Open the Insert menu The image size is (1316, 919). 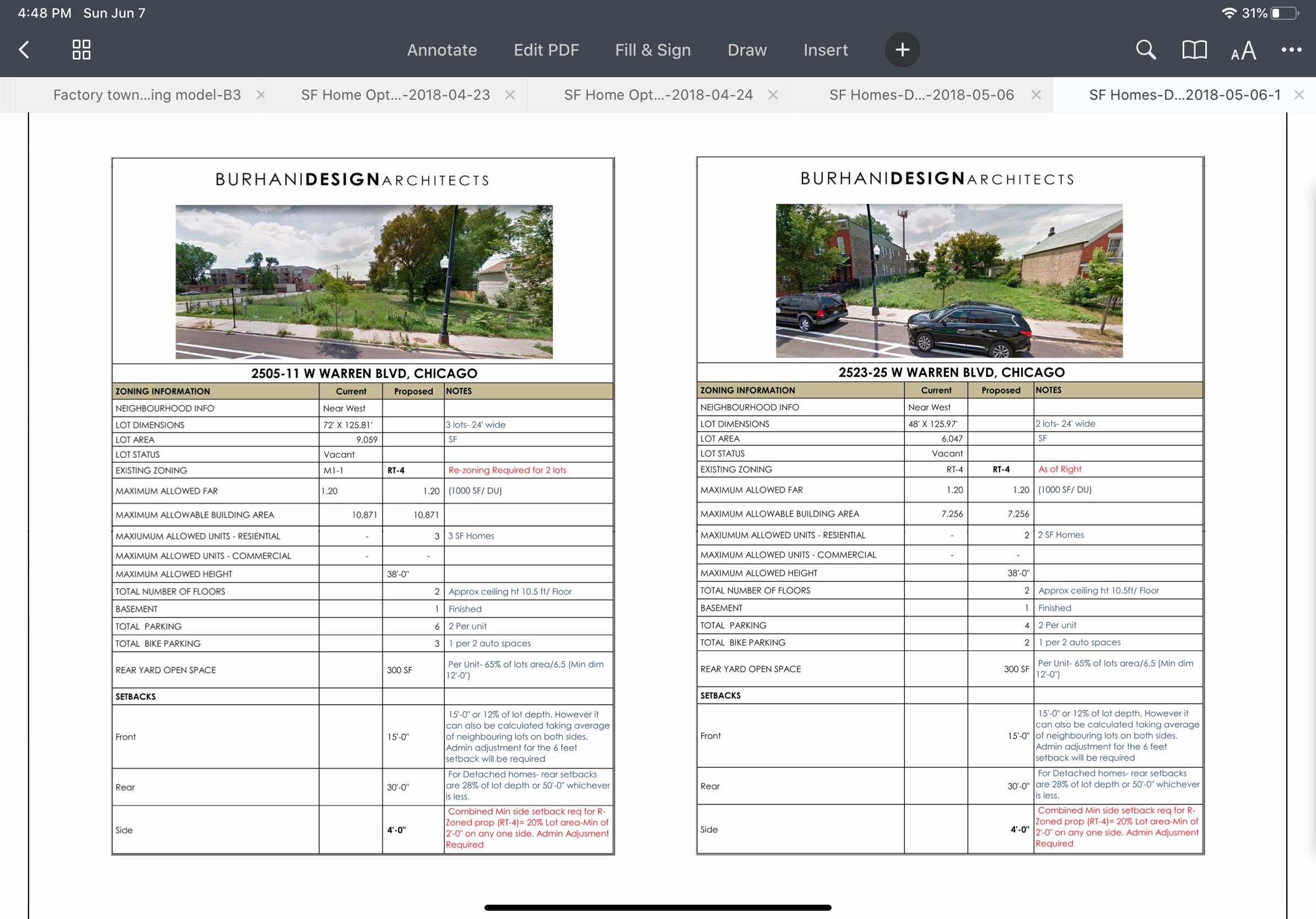pos(826,50)
